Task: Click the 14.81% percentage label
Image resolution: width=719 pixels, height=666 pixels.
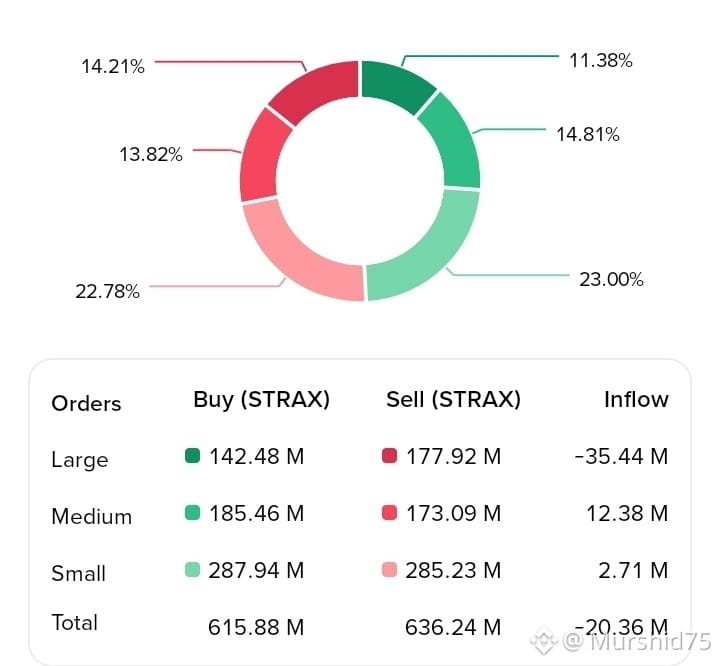Action: click(x=588, y=135)
